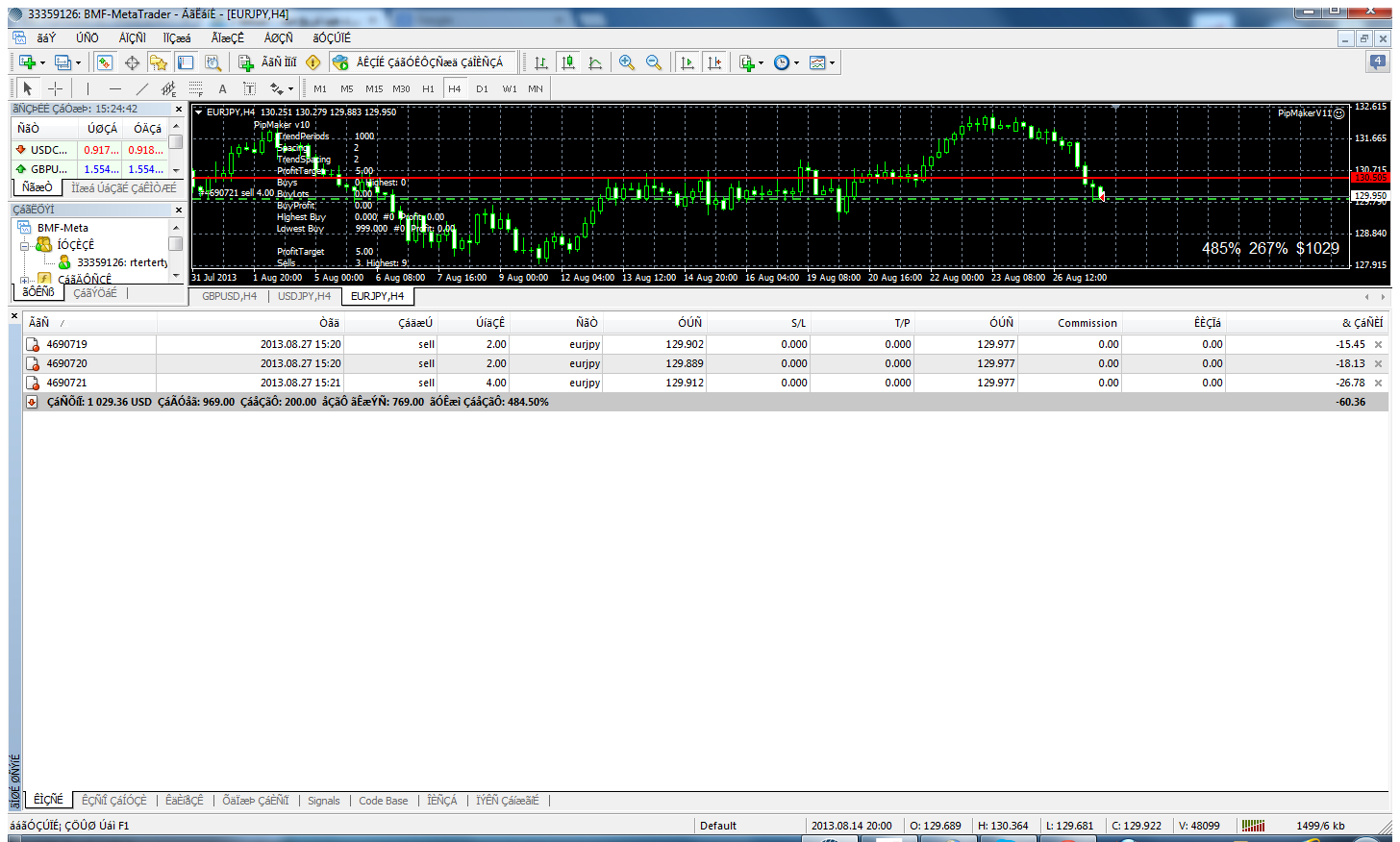Image resolution: width=1400 pixels, height=842 pixels.
Task: Open the Code Base tab in Terminal
Action: (x=383, y=801)
